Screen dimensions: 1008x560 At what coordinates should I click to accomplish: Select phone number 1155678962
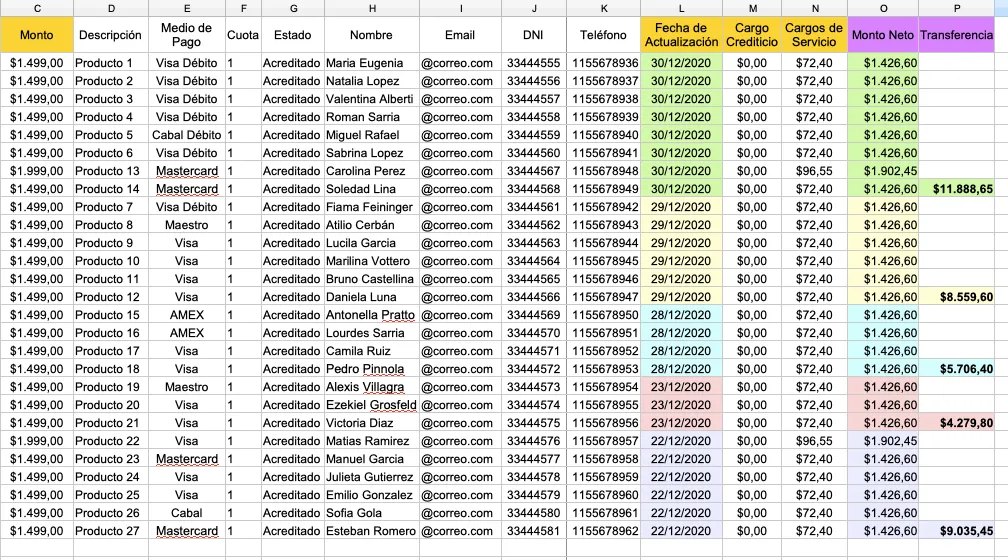point(606,531)
